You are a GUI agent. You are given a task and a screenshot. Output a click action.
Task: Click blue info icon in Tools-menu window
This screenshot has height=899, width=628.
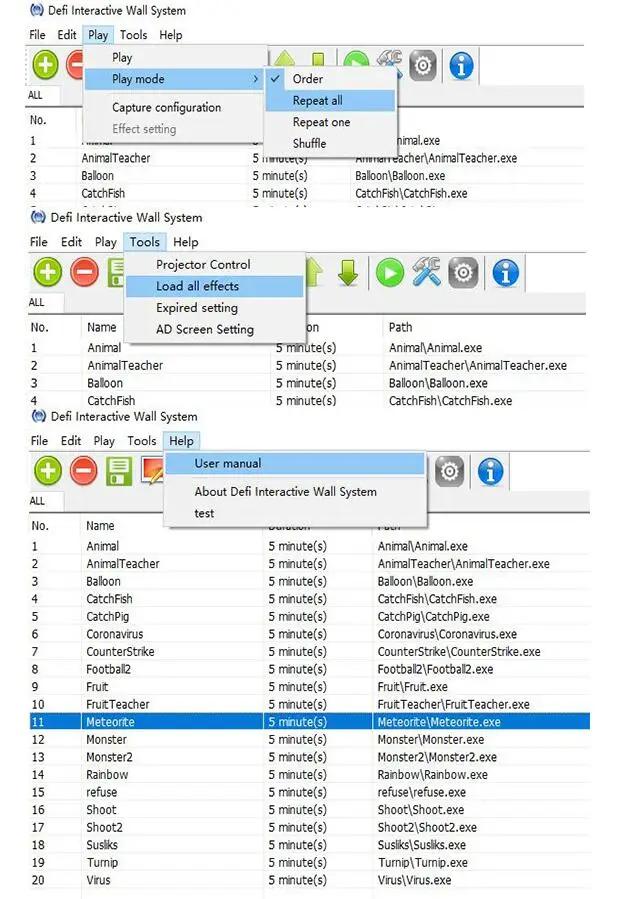click(x=505, y=272)
